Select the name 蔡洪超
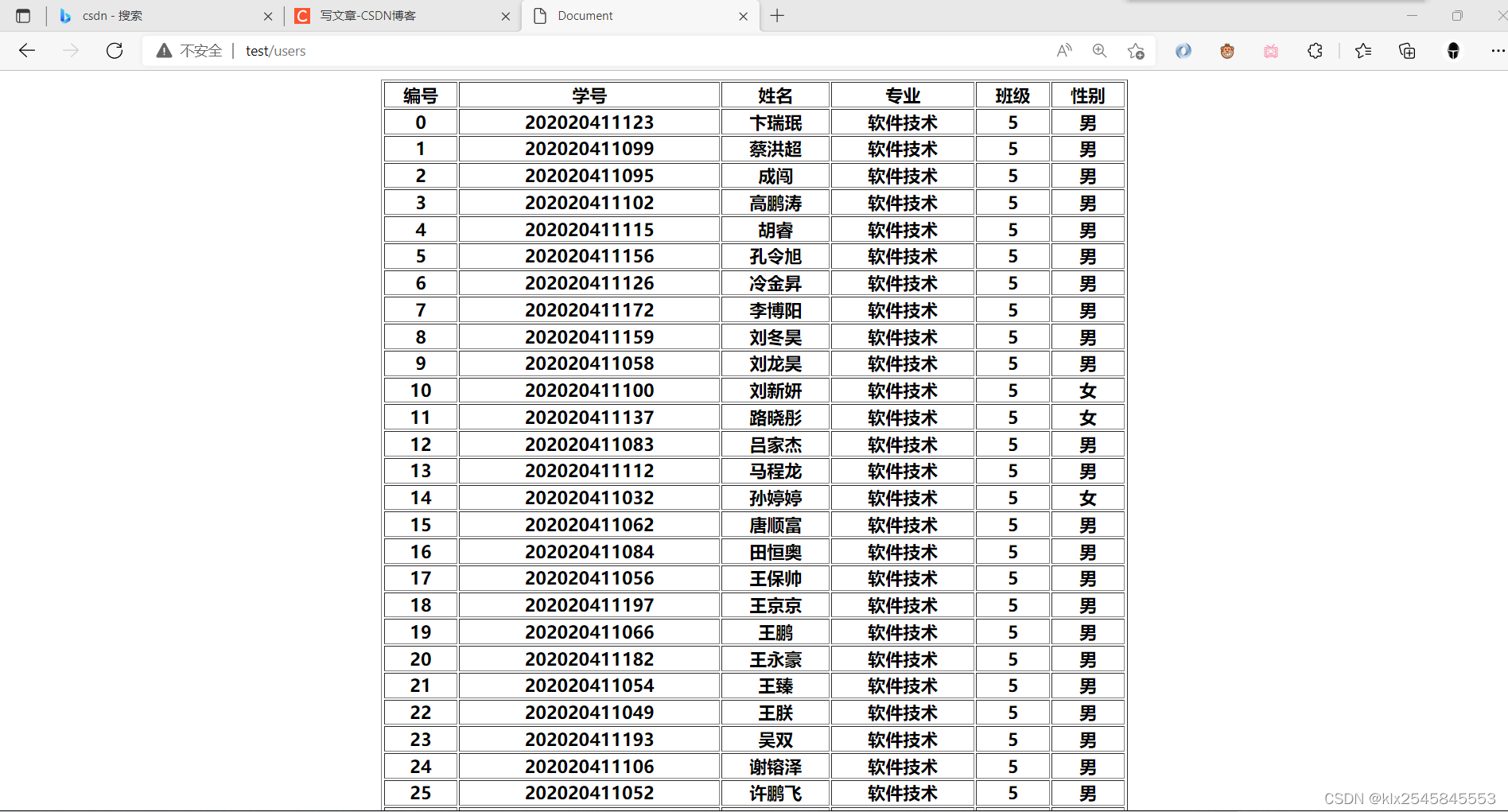Screen dimensions: 1508x812 pos(775,150)
